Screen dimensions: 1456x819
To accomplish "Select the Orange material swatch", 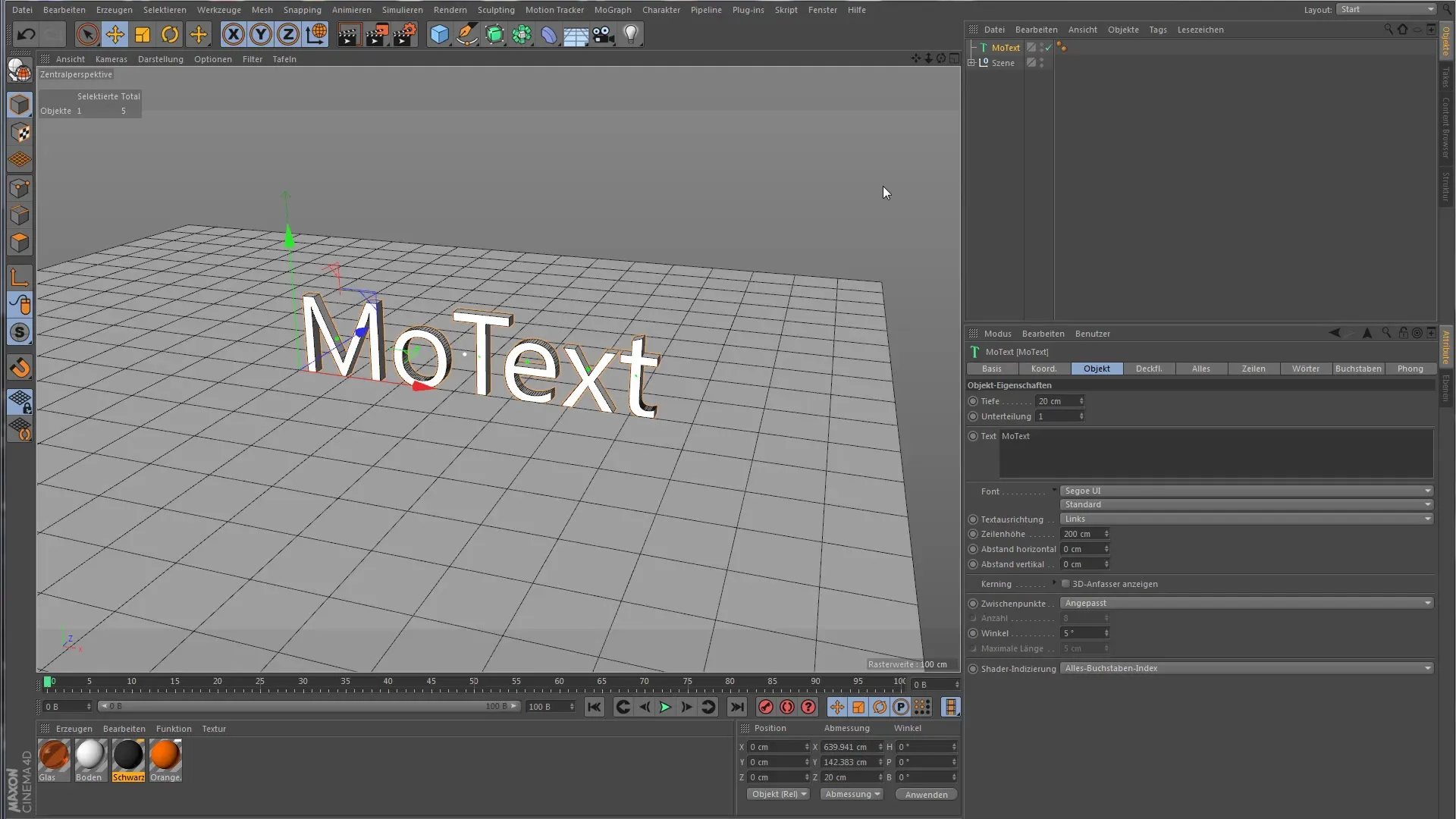I will pyautogui.click(x=165, y=757).
